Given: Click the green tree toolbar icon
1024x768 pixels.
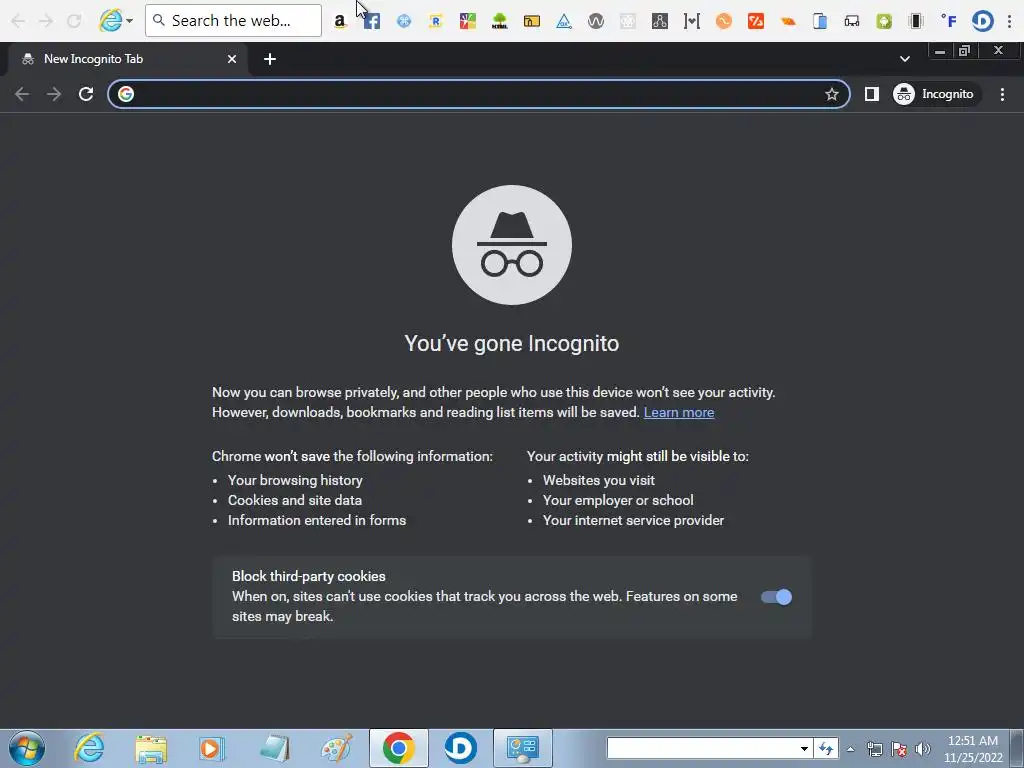Looking at the screenshot, I should click(500, 21).
